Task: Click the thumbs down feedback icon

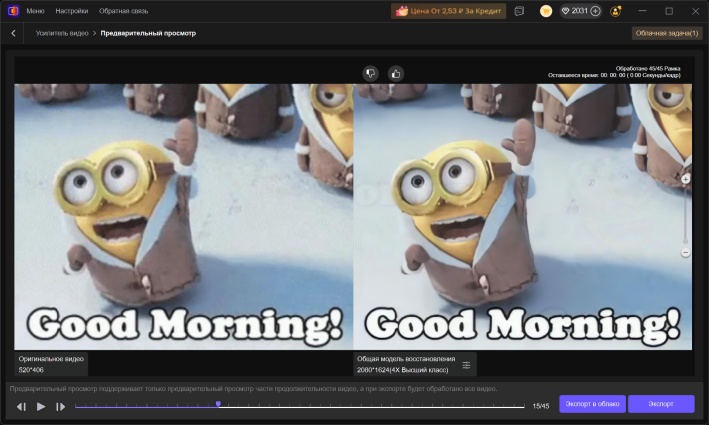Action: click(370, 73)
